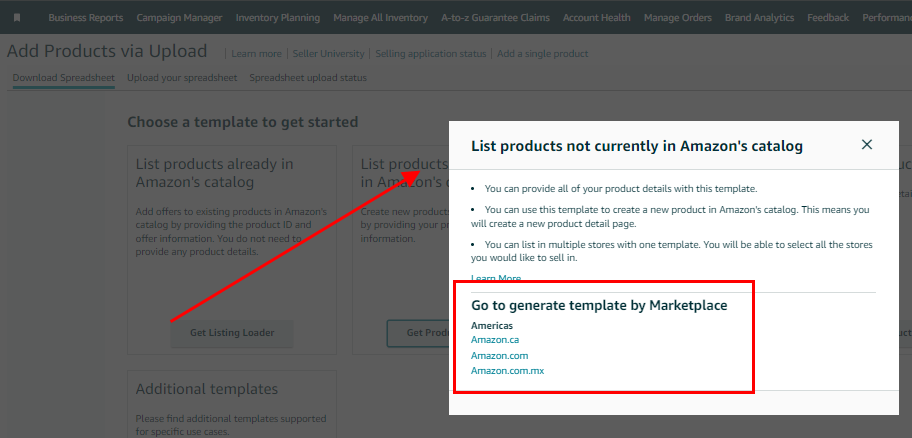Click the bookmark icon in top bar
912x438 pixels.
click(x=17, y=17)
